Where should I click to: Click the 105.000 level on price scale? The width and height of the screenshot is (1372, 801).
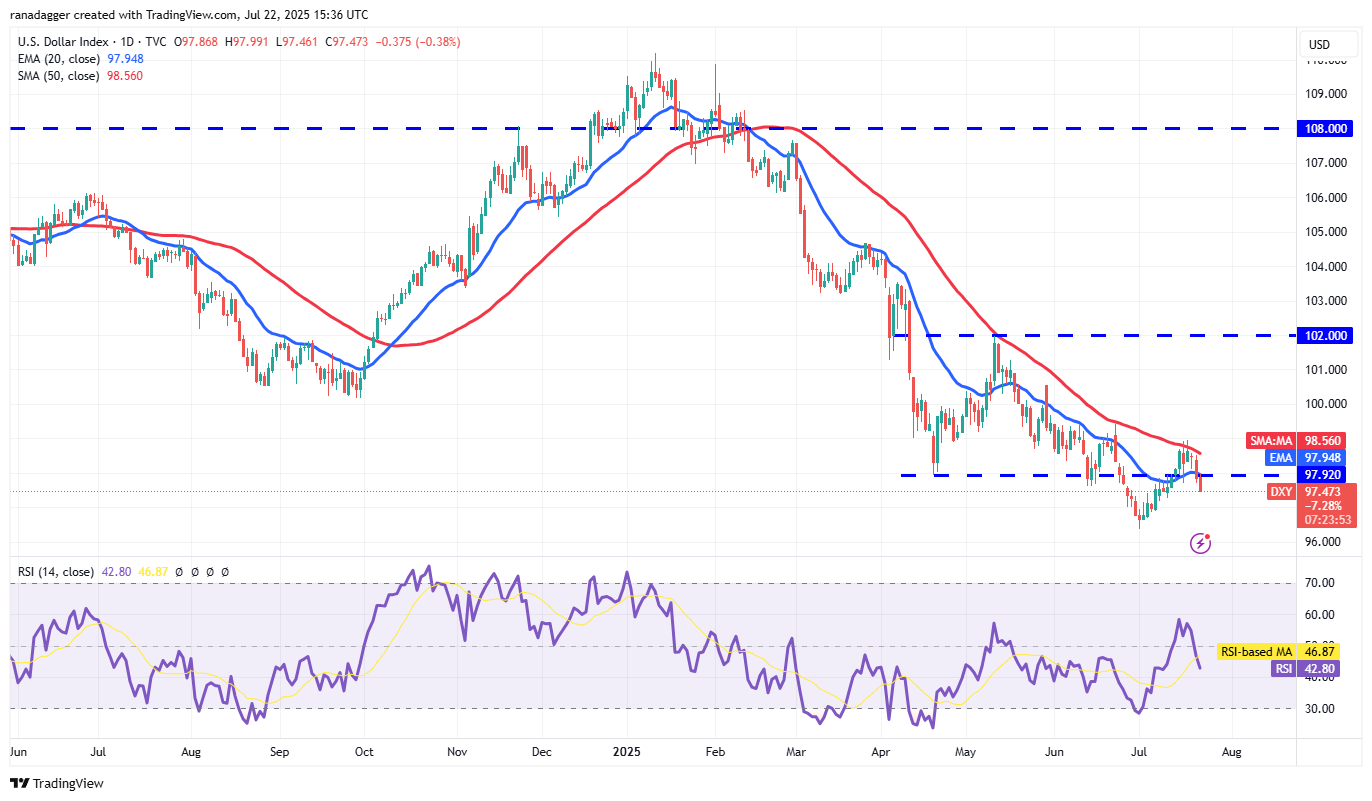[x=1324, y=232]
